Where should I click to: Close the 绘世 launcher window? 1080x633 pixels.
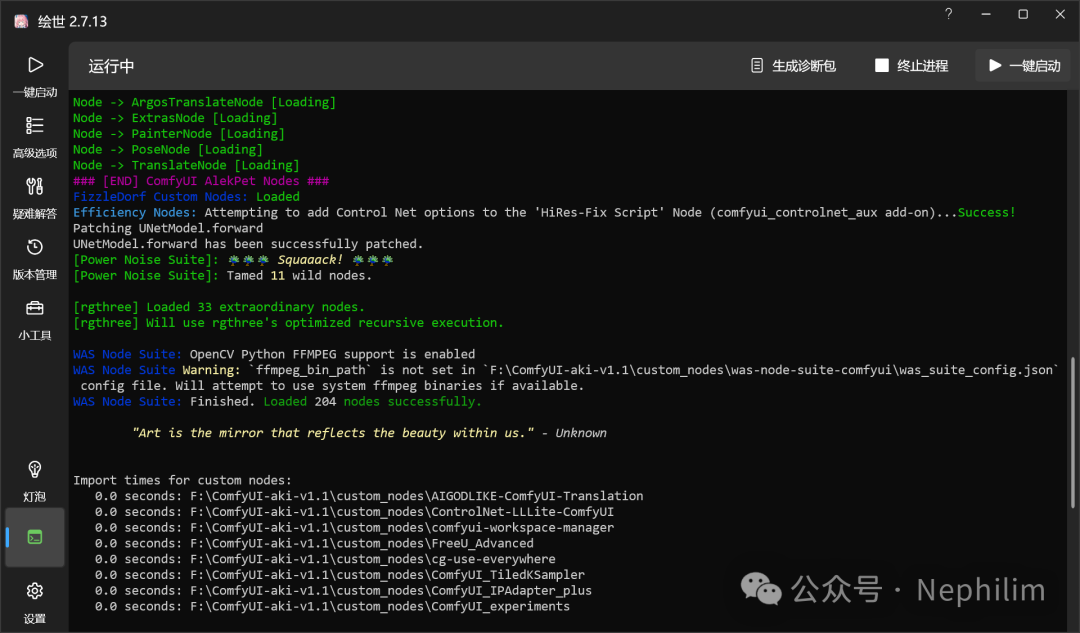(1060, 14)
